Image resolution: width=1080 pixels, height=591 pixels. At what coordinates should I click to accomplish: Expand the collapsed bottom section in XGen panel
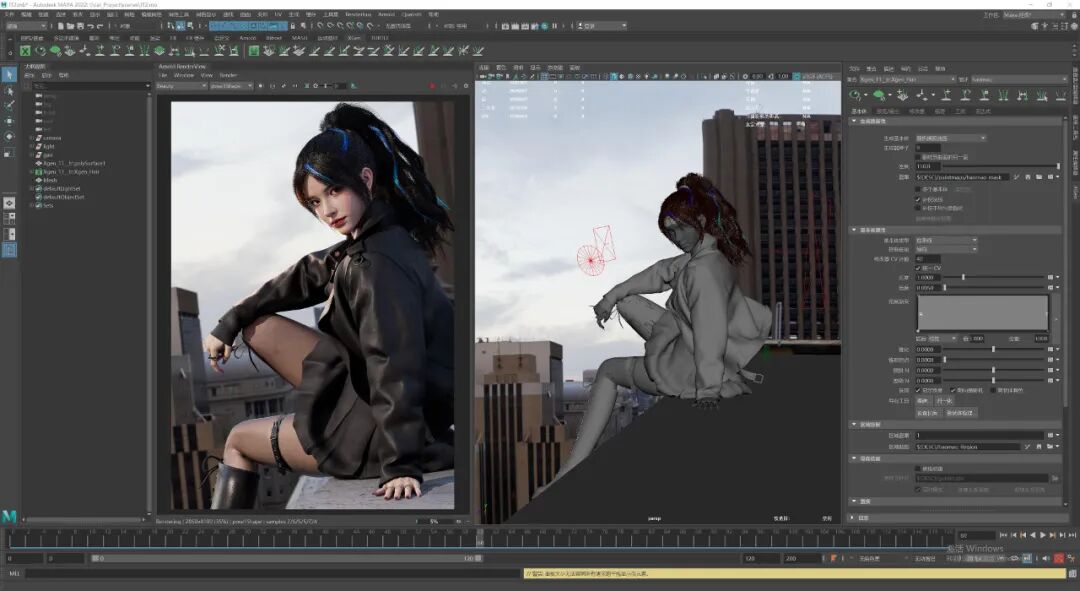coord(854,517)
